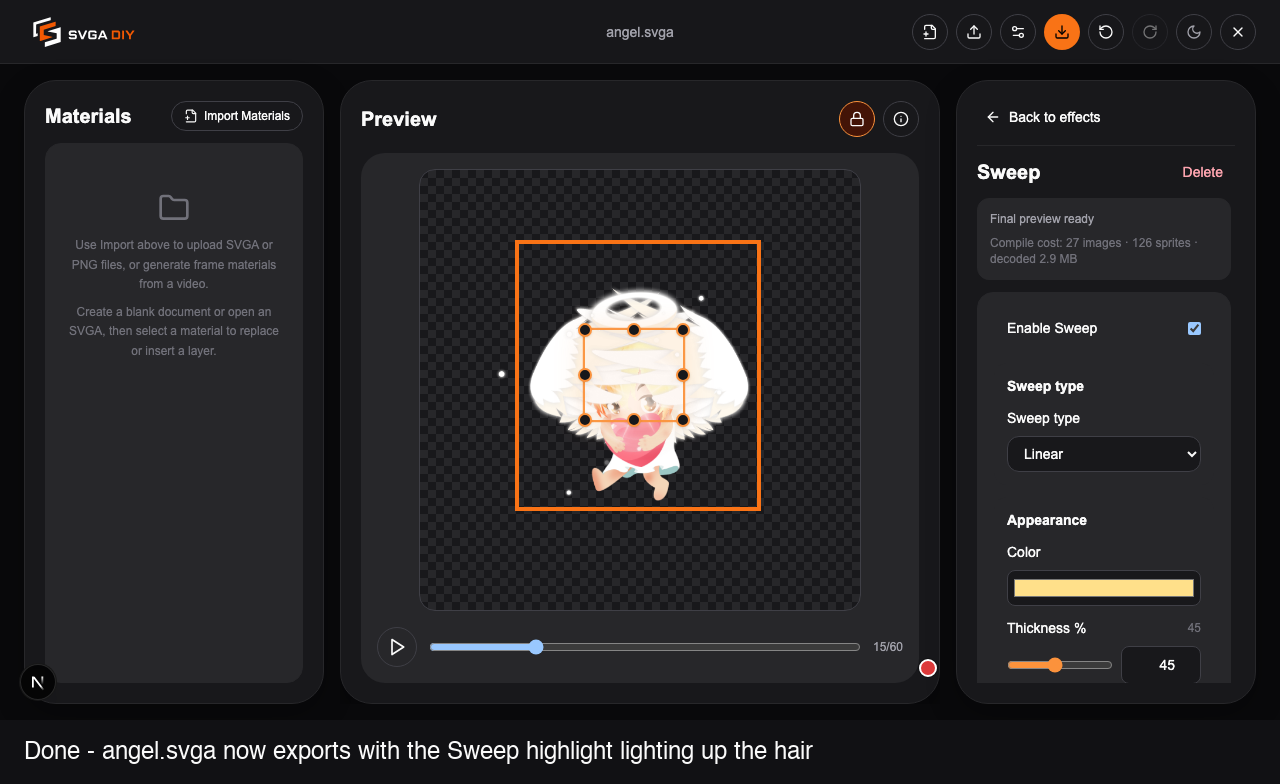Click Import Materials button
Screen dimensions: 1280x784
(237, 116)
